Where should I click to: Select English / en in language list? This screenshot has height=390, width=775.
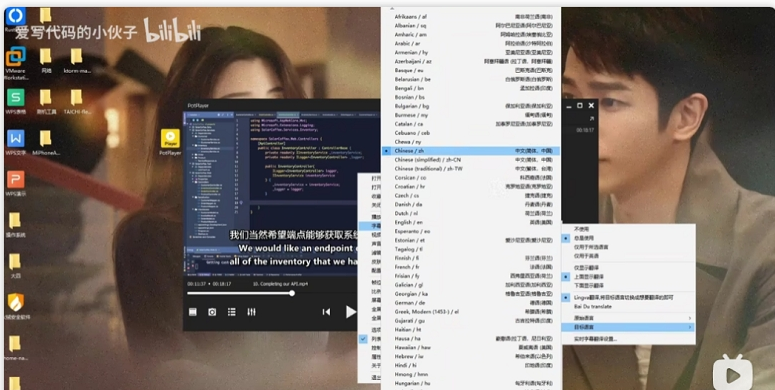(471, 222)
